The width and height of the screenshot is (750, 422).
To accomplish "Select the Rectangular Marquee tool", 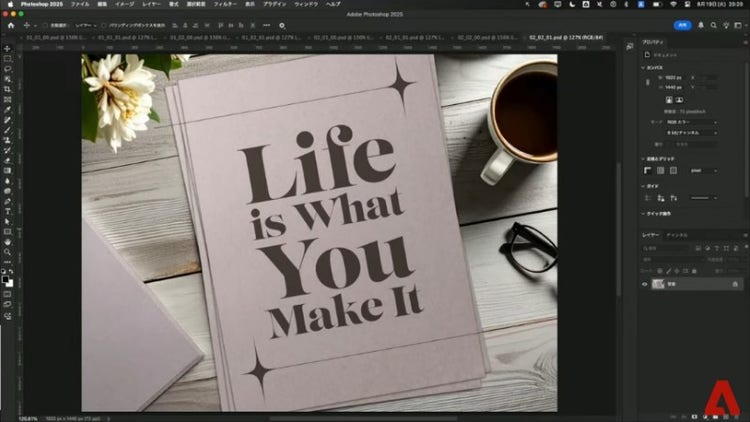I will (7, 58).
